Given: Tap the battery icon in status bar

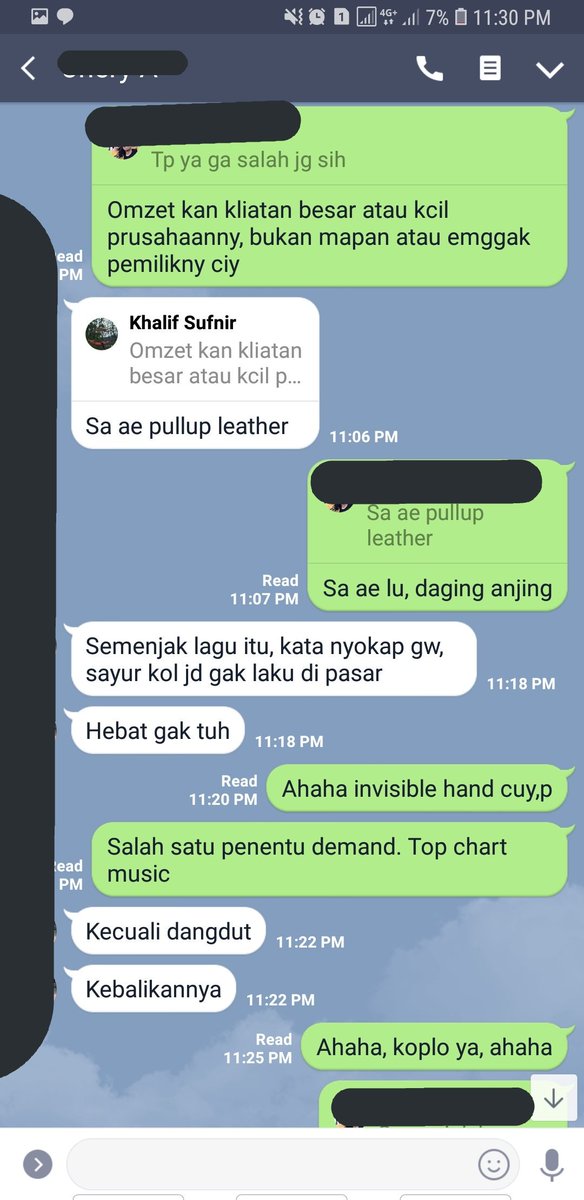Looking at the screenshot, I should pos(461,17).
